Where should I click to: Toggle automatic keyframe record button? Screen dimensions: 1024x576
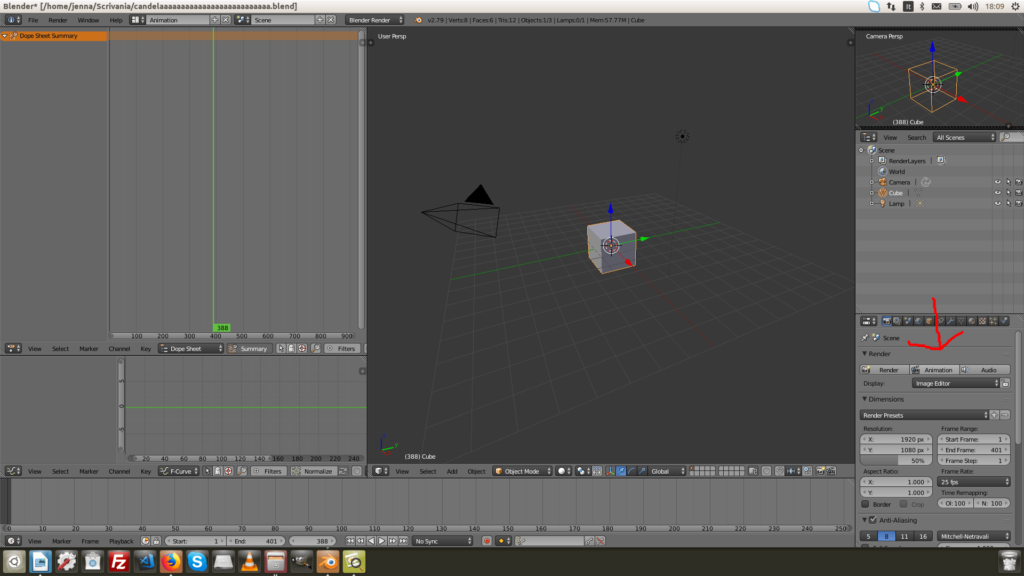click(487, 541)
